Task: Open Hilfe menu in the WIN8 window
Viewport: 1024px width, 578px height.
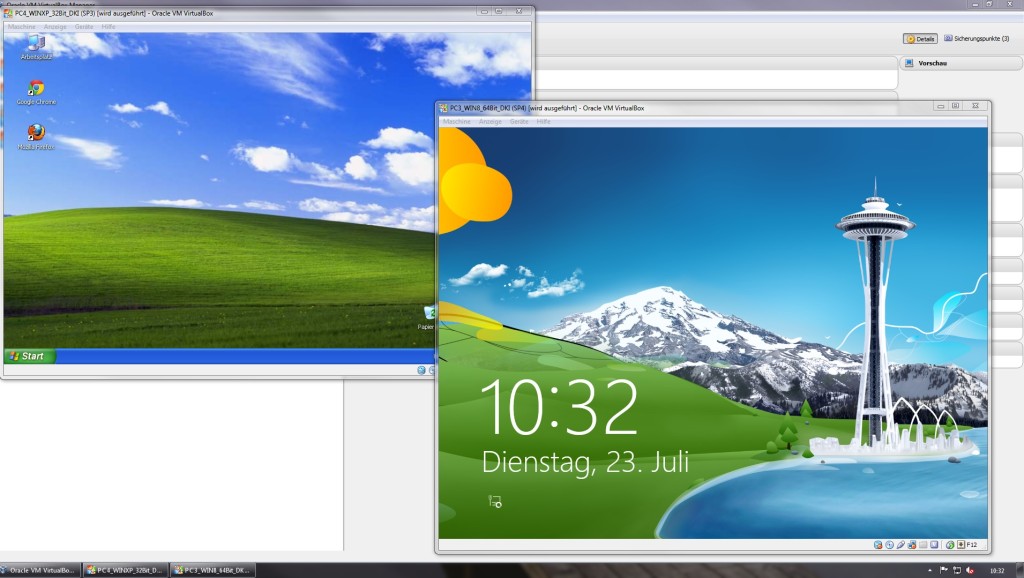Action: pos(543,121)
